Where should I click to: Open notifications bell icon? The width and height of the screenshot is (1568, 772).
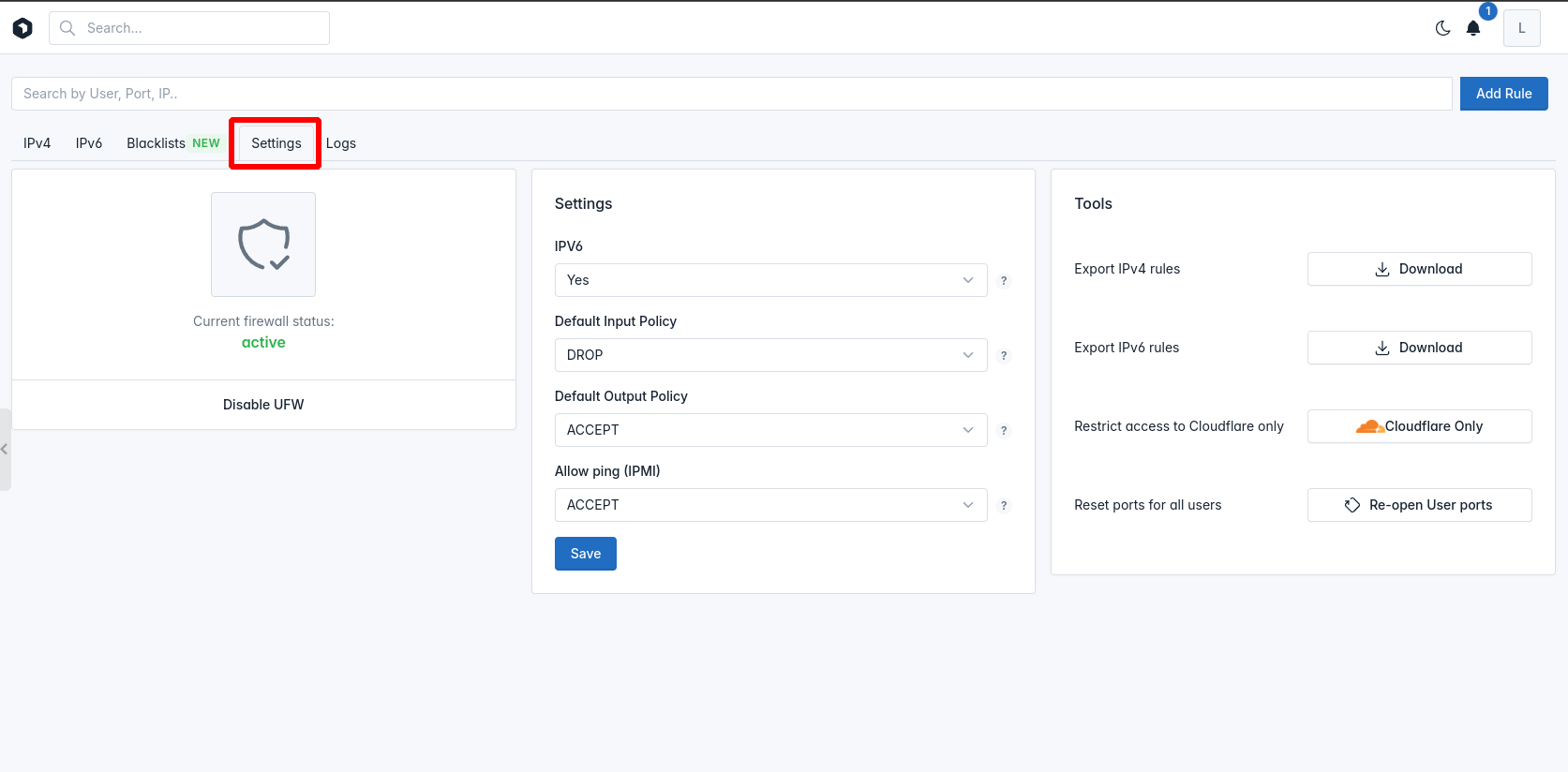(x=1473, y=28)
